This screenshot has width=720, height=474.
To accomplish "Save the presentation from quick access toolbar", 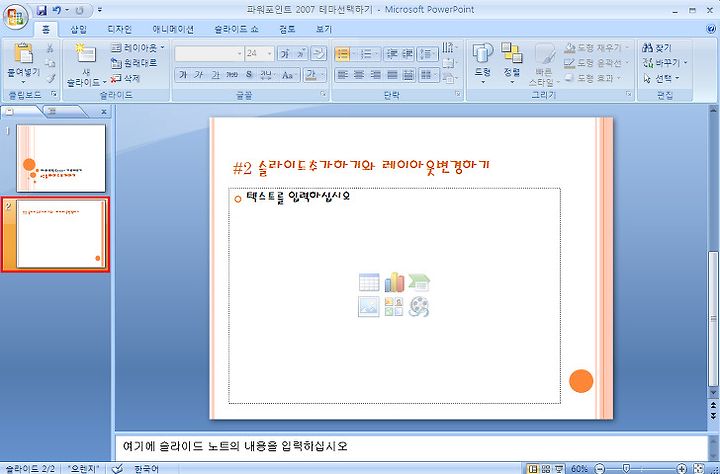I will [42, 10].
